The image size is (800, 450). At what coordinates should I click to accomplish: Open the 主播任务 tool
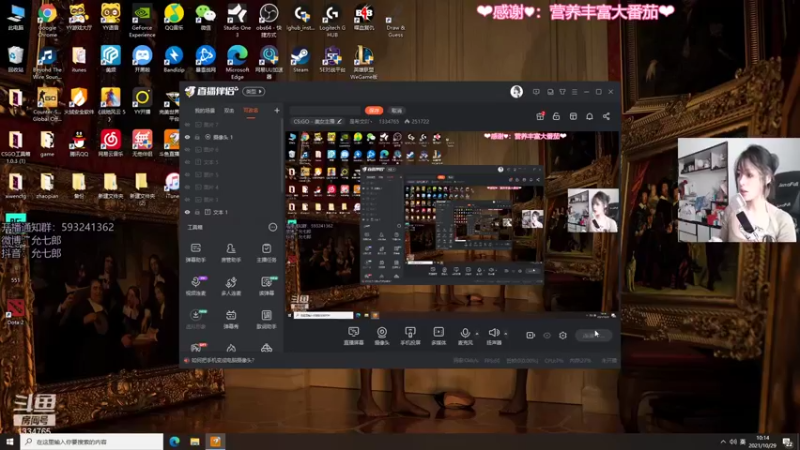266,253
